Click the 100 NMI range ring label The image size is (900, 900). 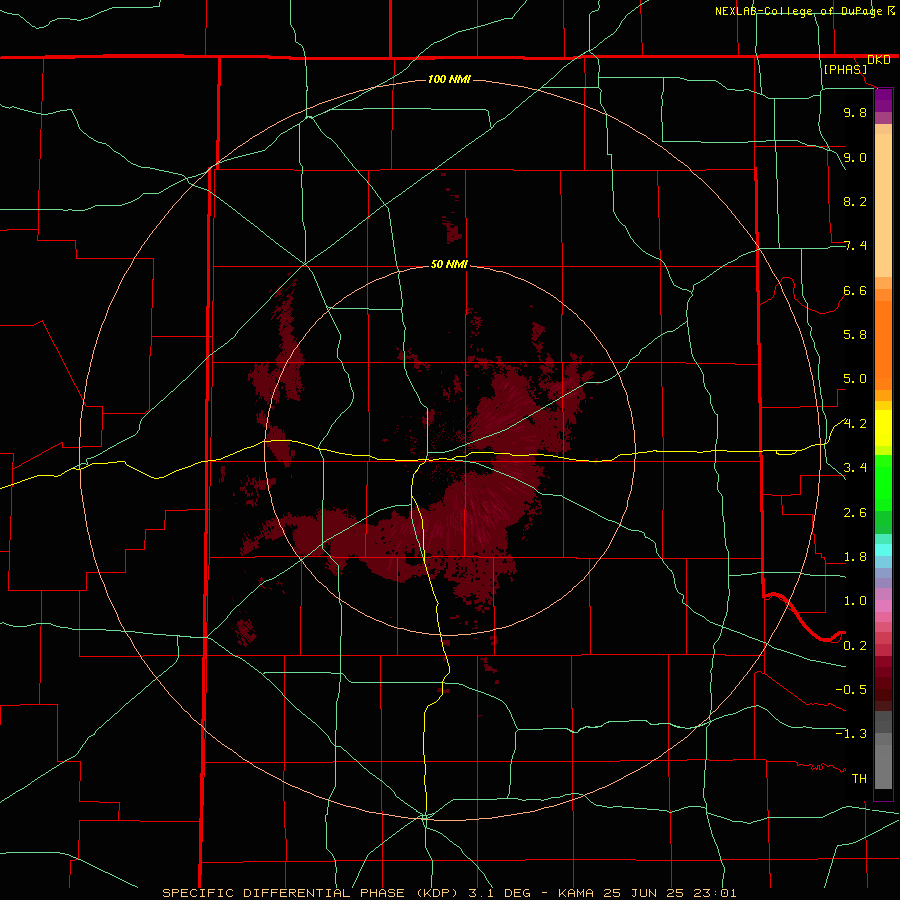coord(449,79)
